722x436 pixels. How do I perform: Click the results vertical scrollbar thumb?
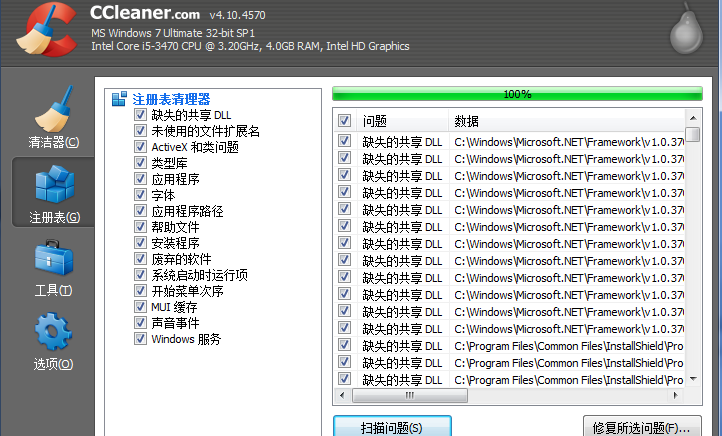(693, 134)
